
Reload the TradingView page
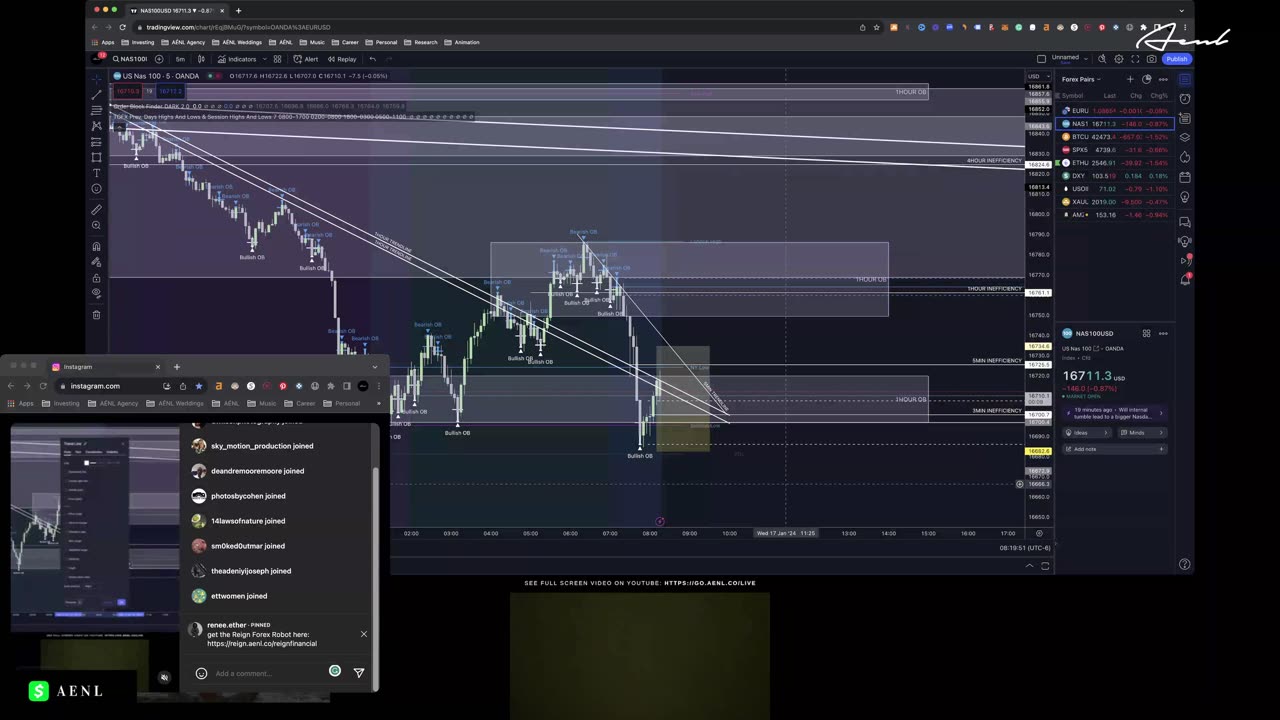(x=123, y=27)
